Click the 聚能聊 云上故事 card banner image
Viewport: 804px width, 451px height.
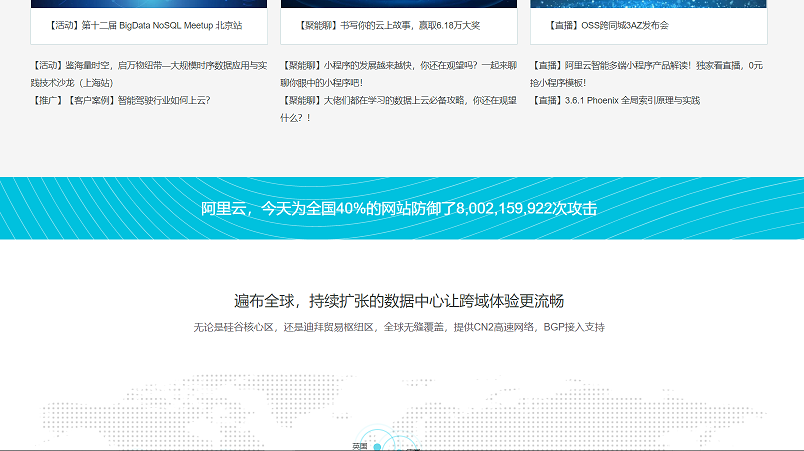tap(398, 4)
